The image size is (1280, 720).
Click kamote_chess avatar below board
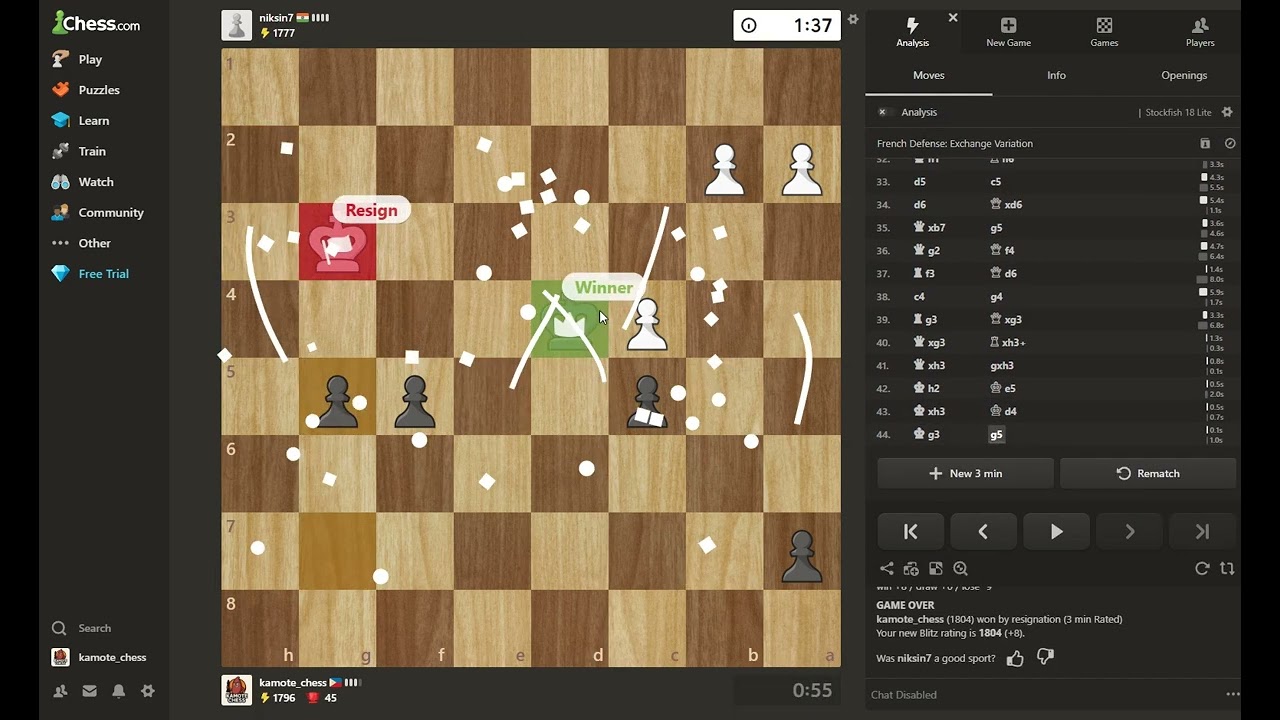click(x=237, y=690)
